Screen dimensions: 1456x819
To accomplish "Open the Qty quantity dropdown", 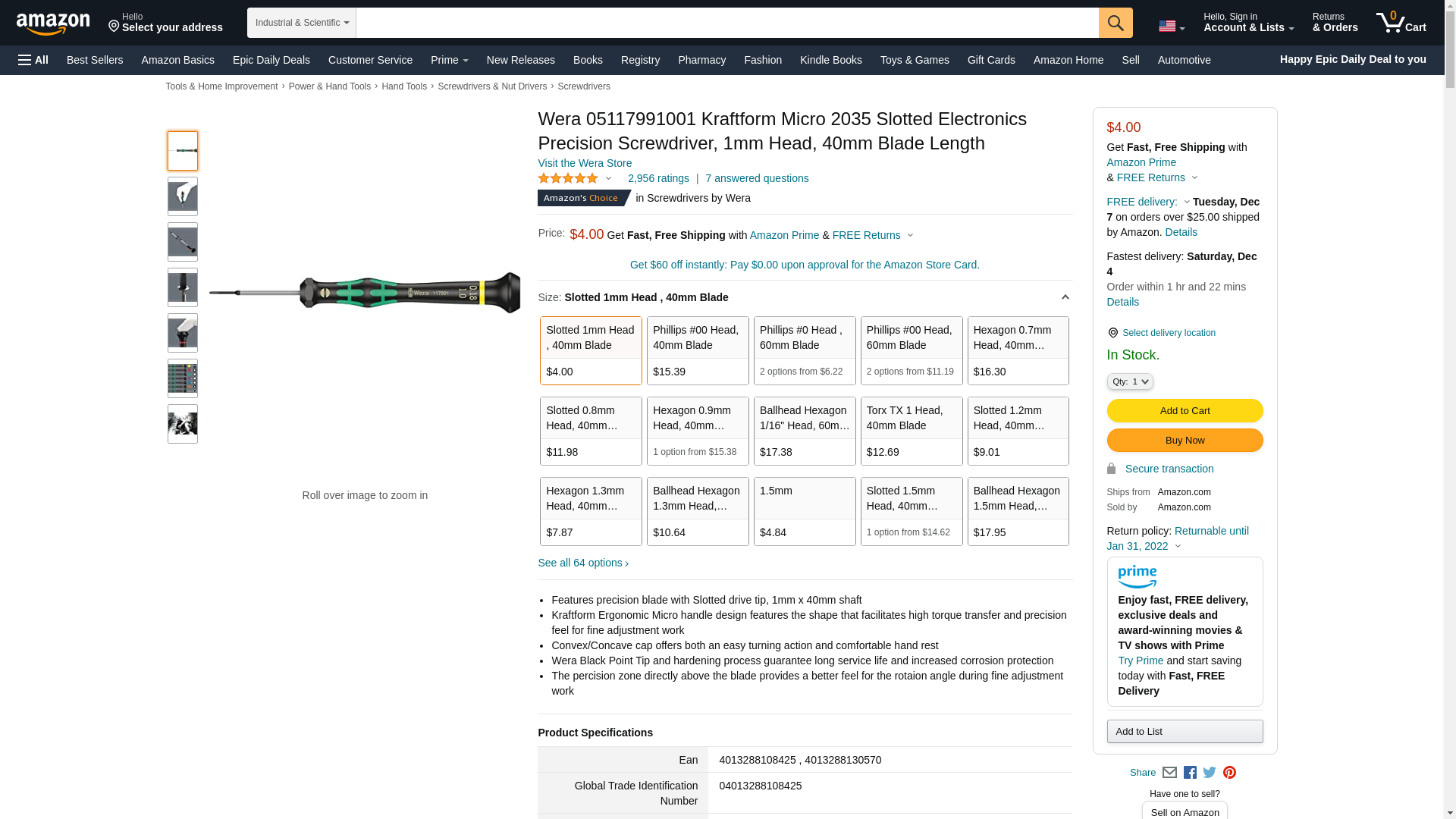I will coord(1129,381).
